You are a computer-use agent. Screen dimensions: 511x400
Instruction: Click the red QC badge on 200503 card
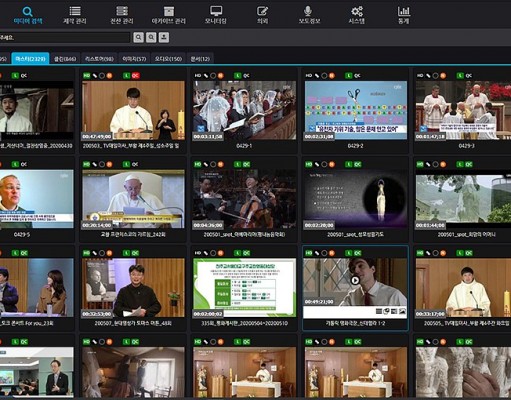click(135, 76)
